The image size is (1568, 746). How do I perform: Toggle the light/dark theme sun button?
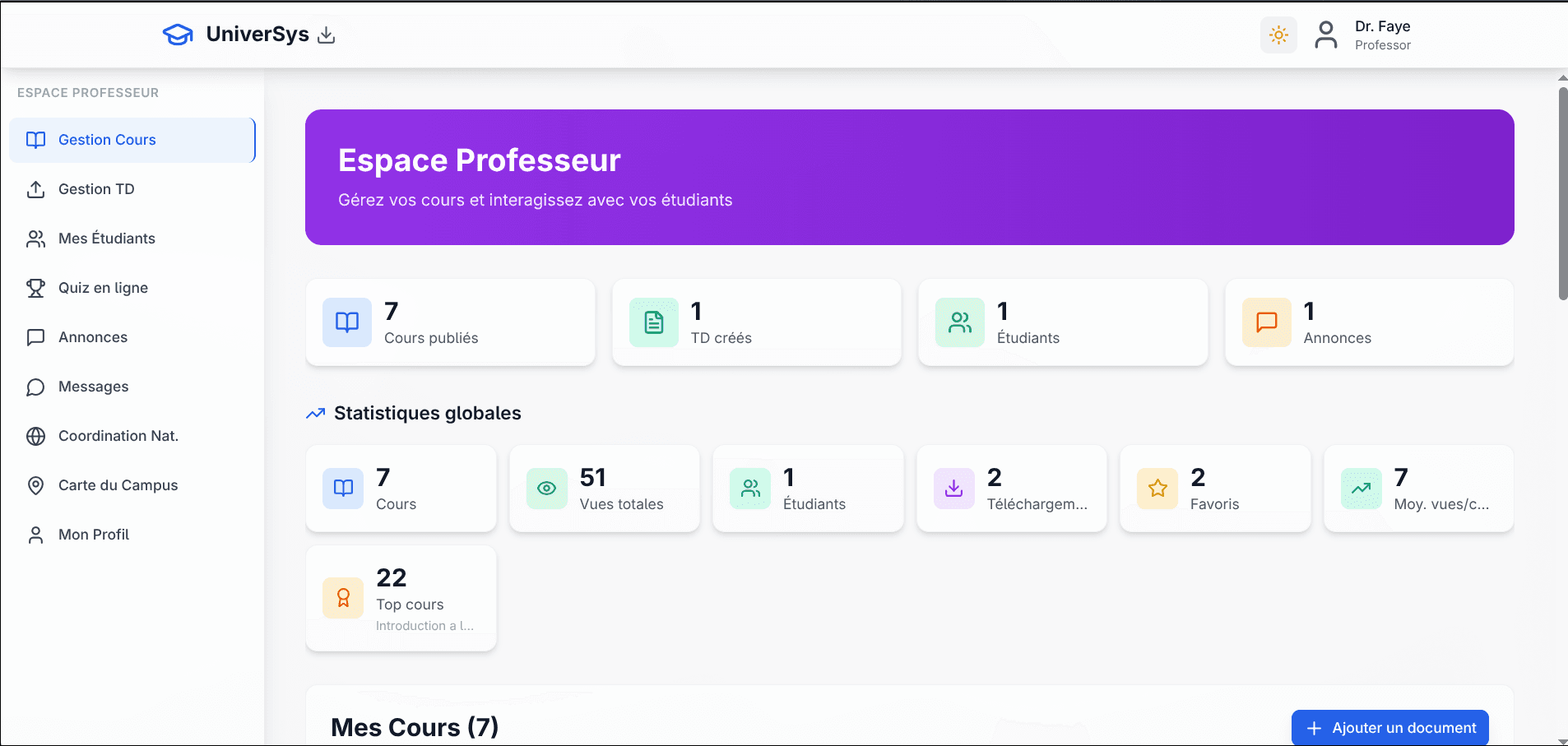point(1278,35)
